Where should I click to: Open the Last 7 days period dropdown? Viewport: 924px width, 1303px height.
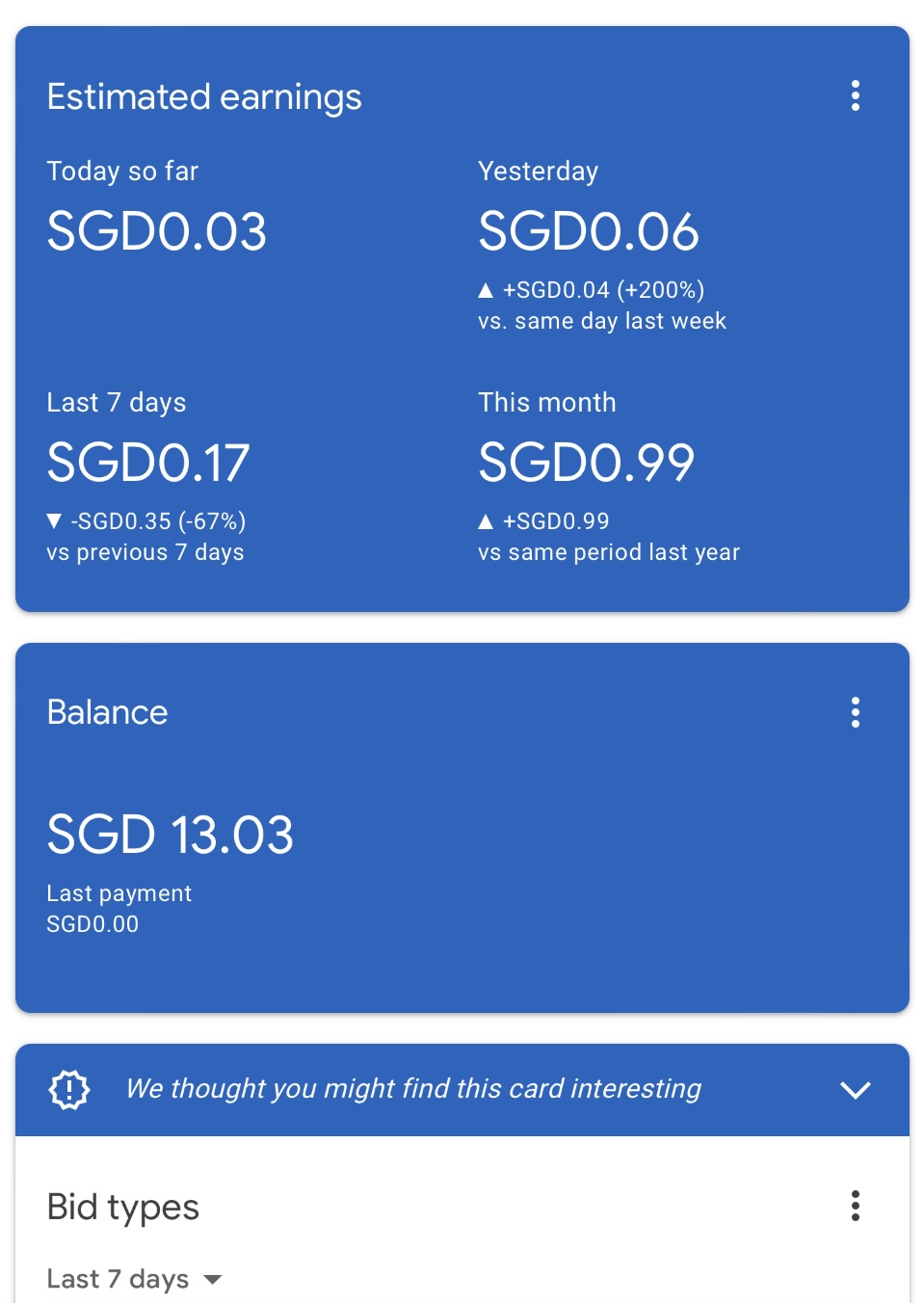[x=134, y=1279]
